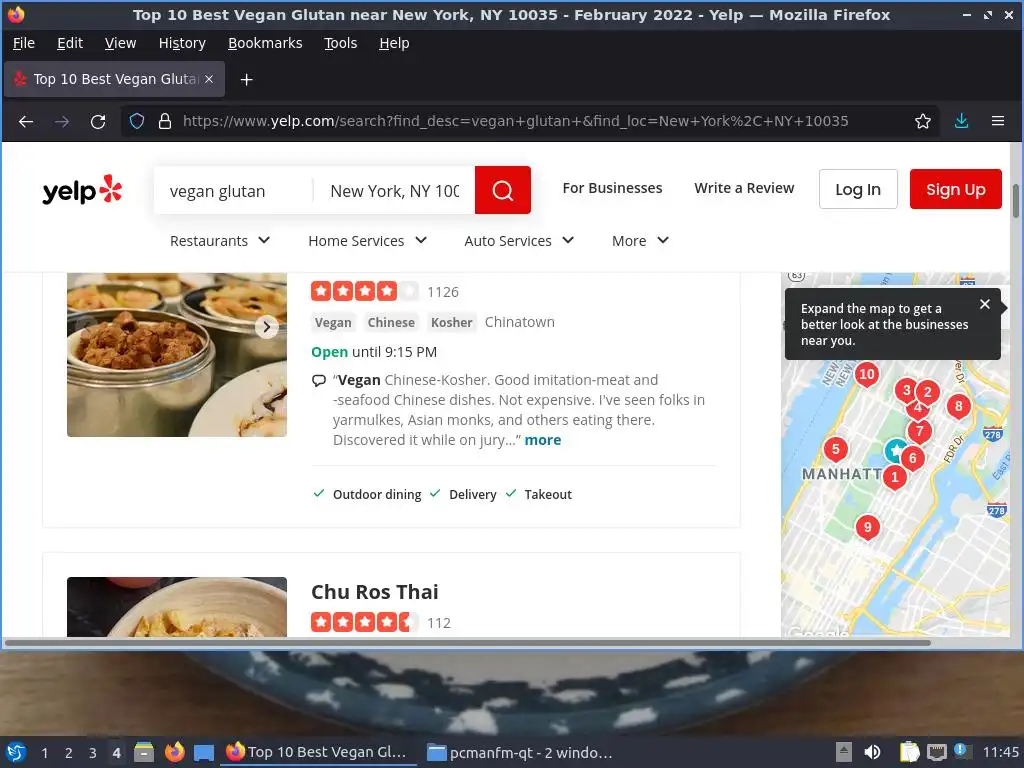Open the Edit menu
Viewport: 1024px width, 768px height.
70,43
